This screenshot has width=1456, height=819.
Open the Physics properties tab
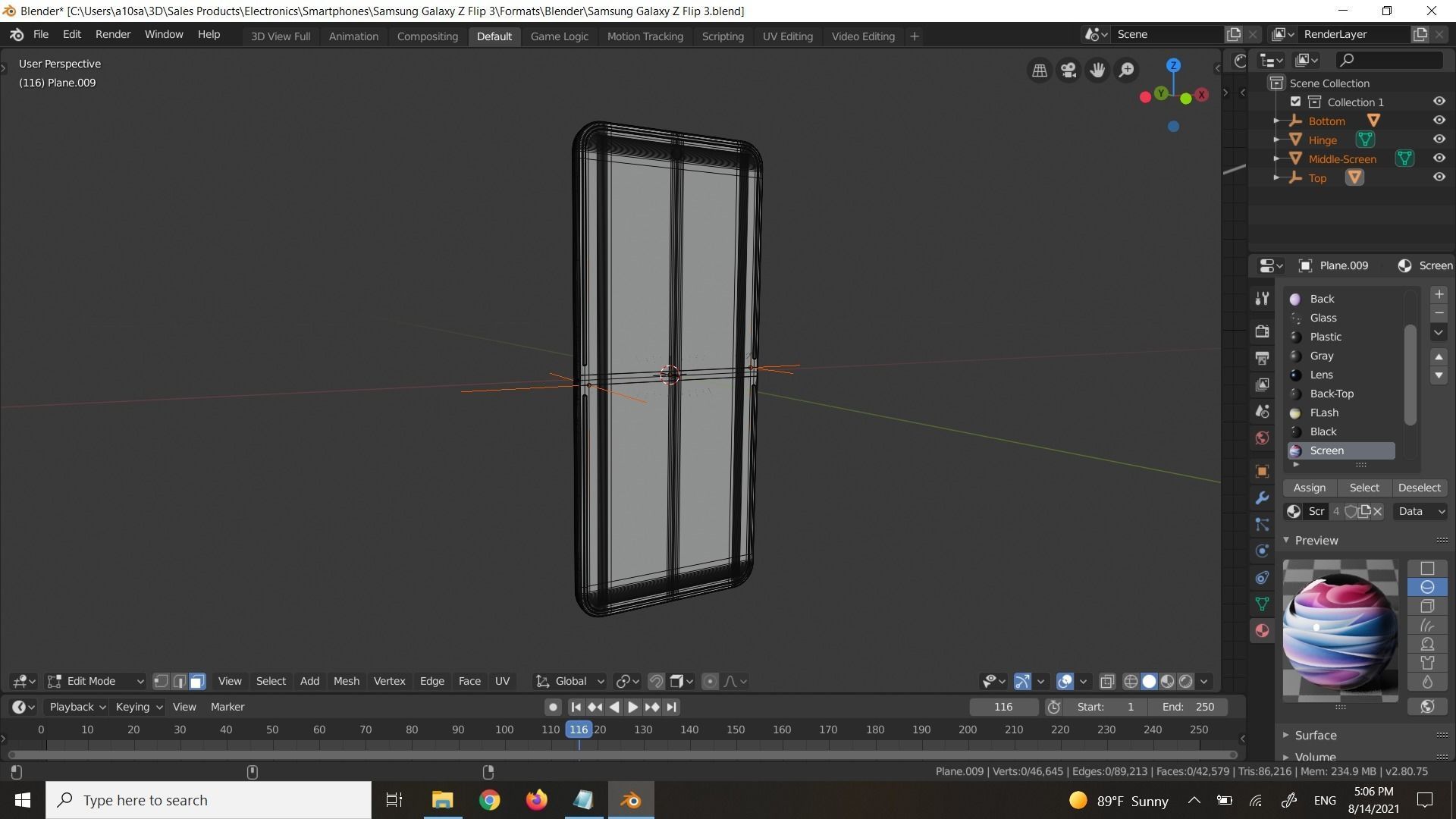[x=1262, y=551]
